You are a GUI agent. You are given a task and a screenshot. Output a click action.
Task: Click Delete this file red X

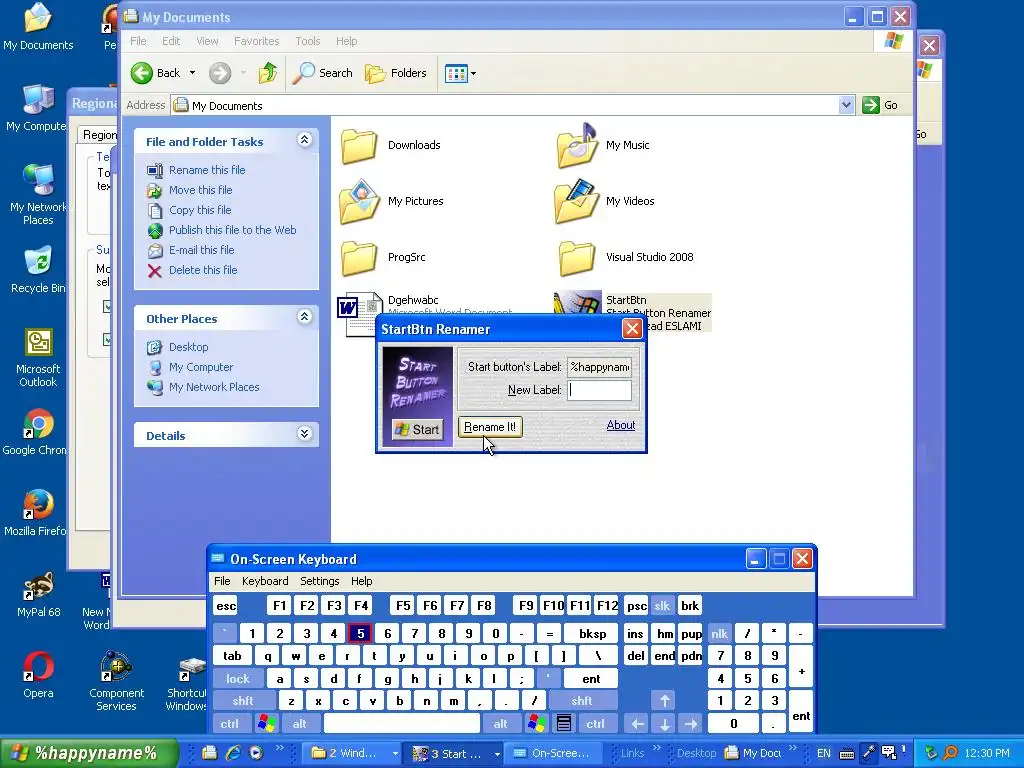[x=155, y=271]
